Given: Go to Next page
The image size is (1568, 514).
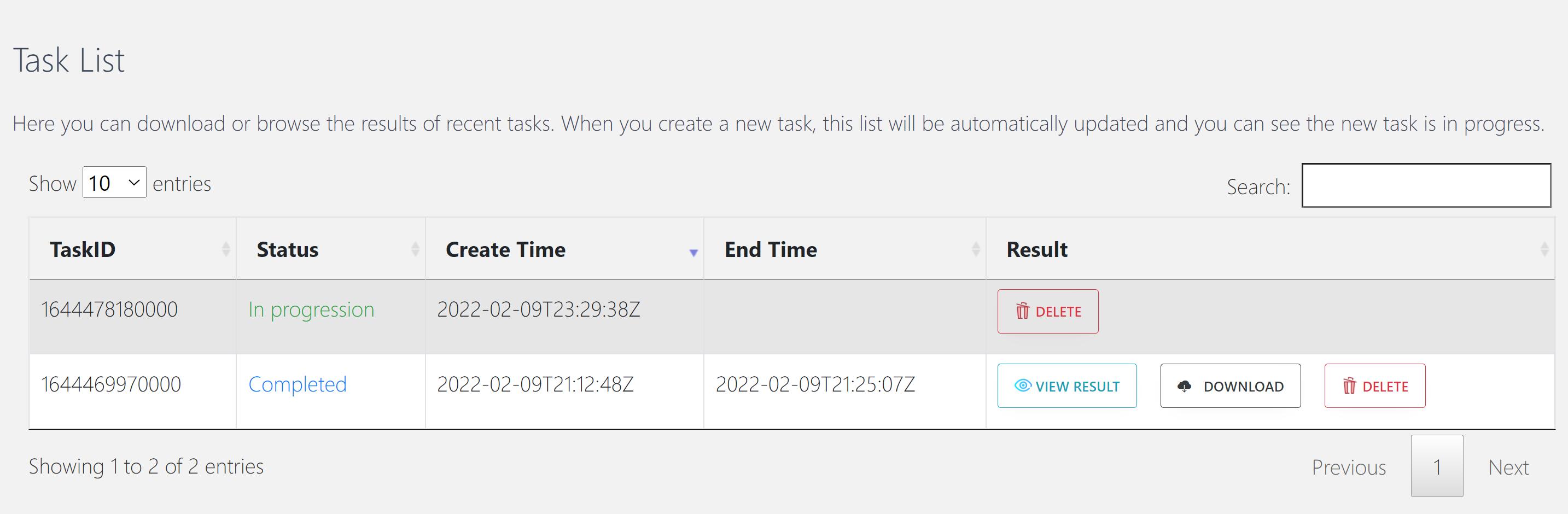Looking at the screenshot, I should 1508,467.
